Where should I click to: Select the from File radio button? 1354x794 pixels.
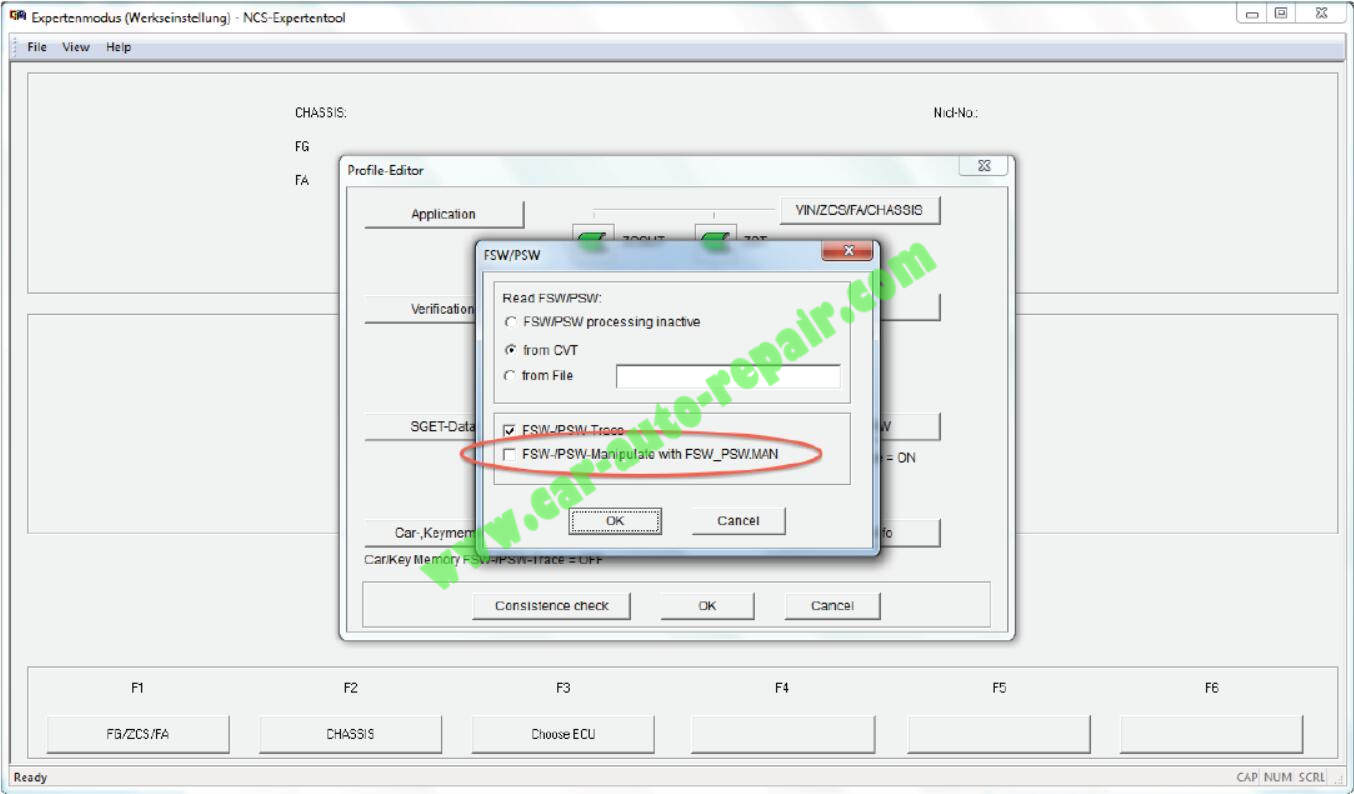pos(512,376)
